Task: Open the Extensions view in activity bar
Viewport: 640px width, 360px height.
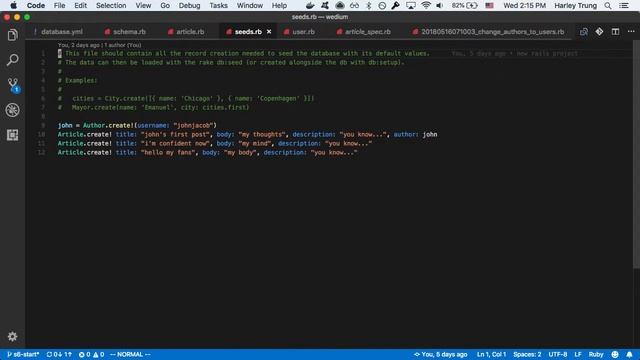Action: [x=13, y=135]
